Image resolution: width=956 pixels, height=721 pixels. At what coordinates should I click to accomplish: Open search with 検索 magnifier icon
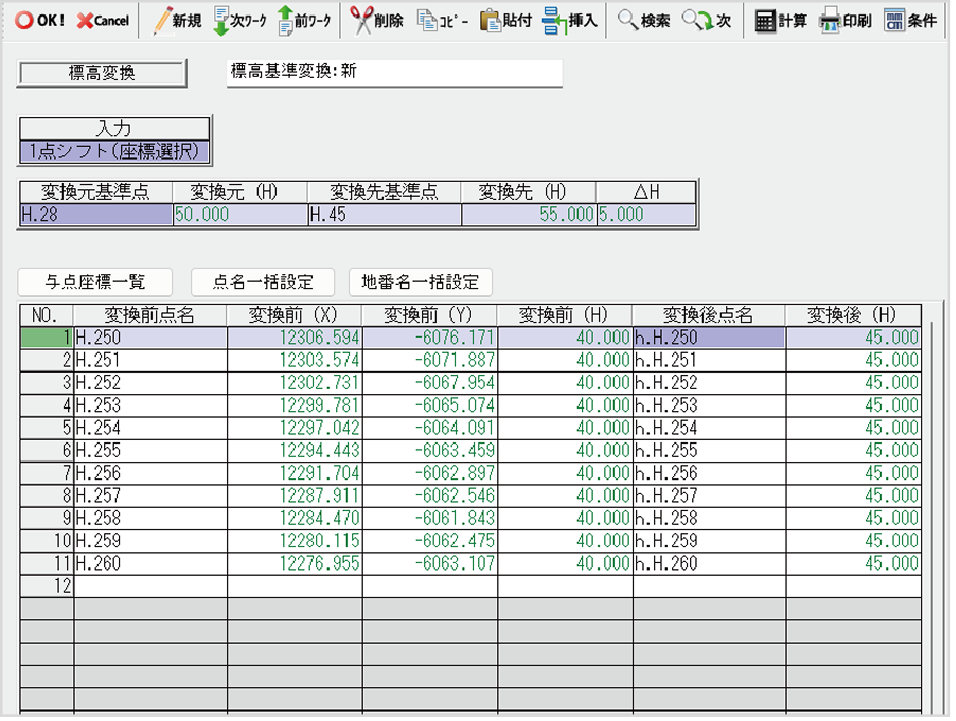click(x=644, y=20)
